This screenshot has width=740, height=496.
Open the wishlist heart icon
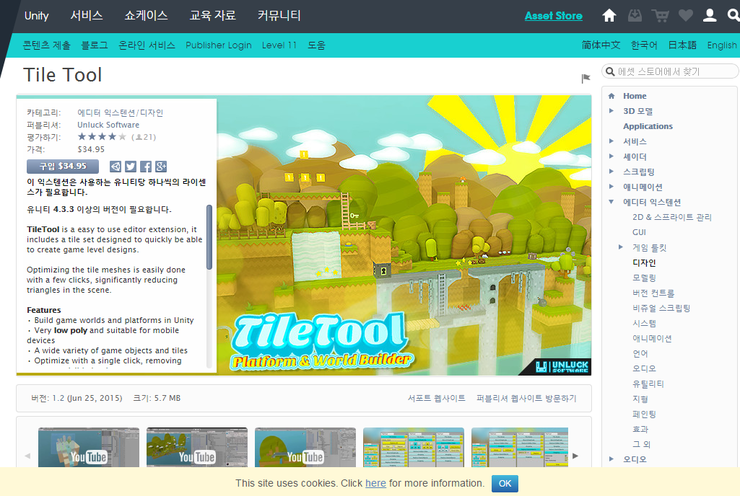tap(685, 16)
